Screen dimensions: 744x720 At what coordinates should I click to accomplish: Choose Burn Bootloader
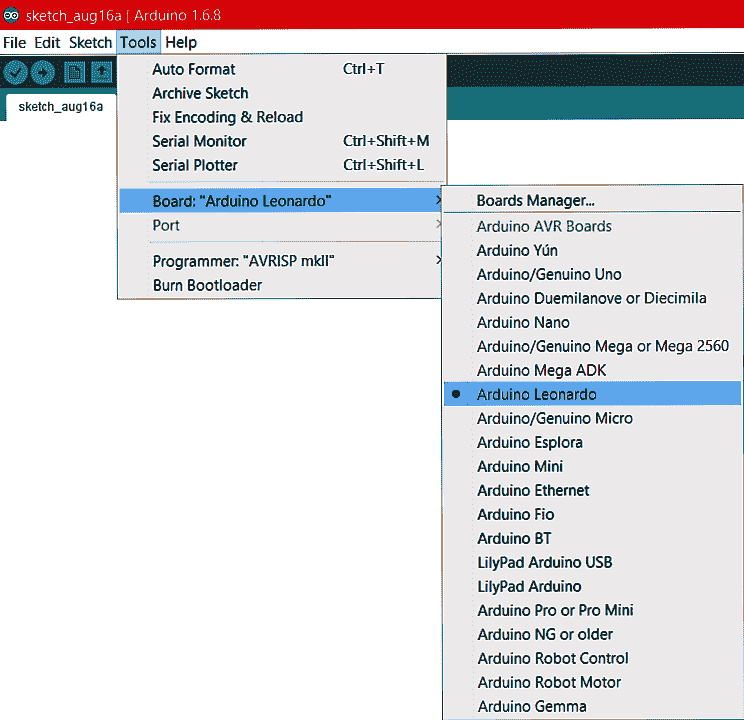281,285
